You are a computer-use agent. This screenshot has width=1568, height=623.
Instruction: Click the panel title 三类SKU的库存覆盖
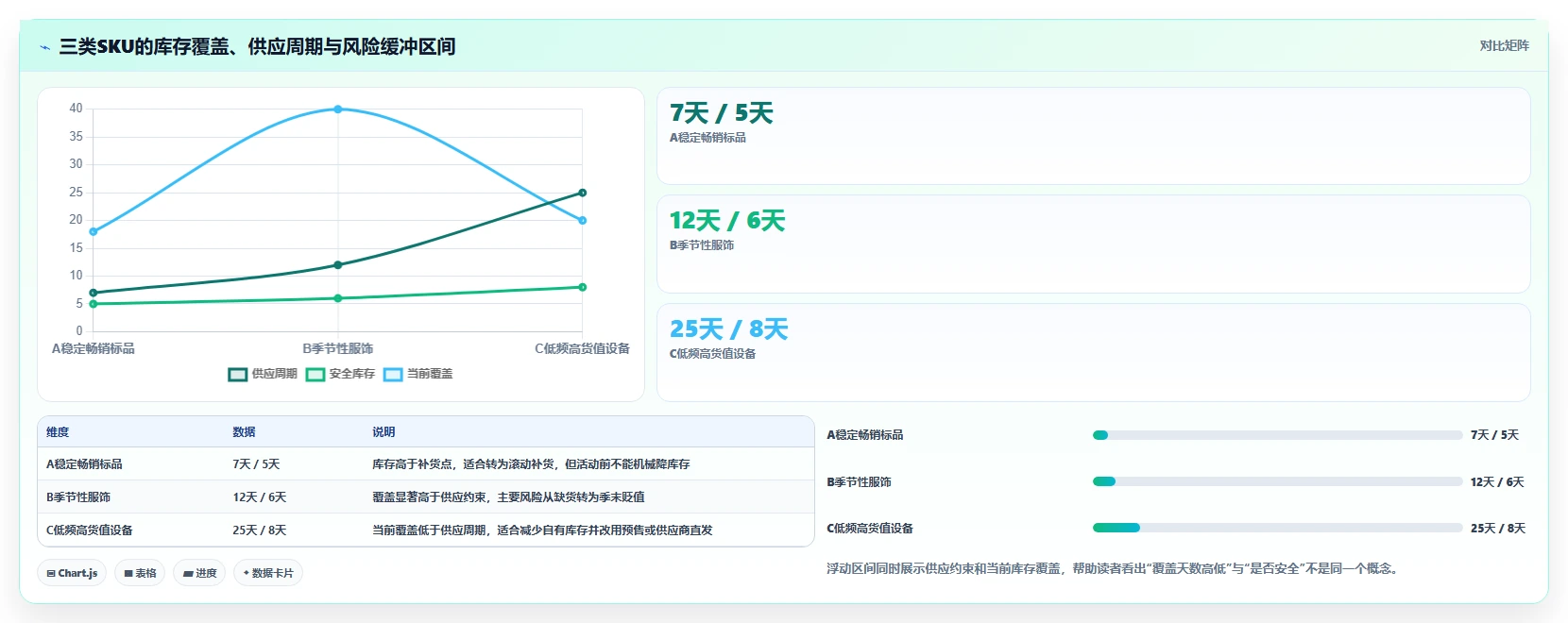point(257,46)
